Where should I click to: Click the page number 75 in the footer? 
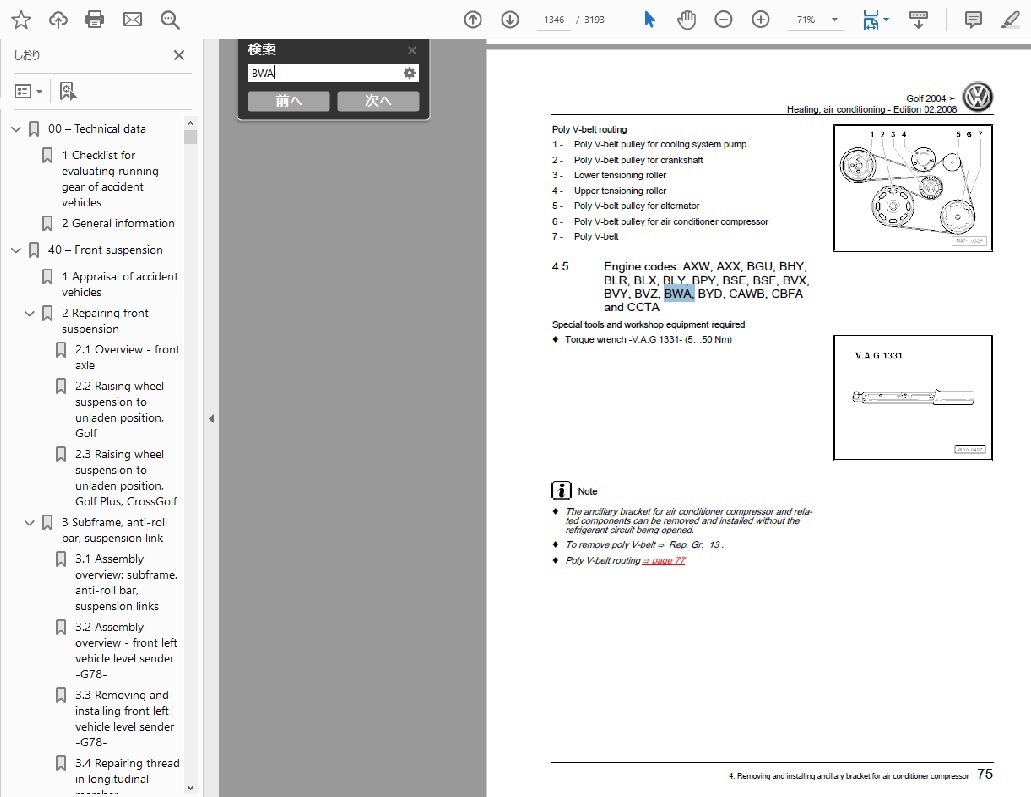984,774
